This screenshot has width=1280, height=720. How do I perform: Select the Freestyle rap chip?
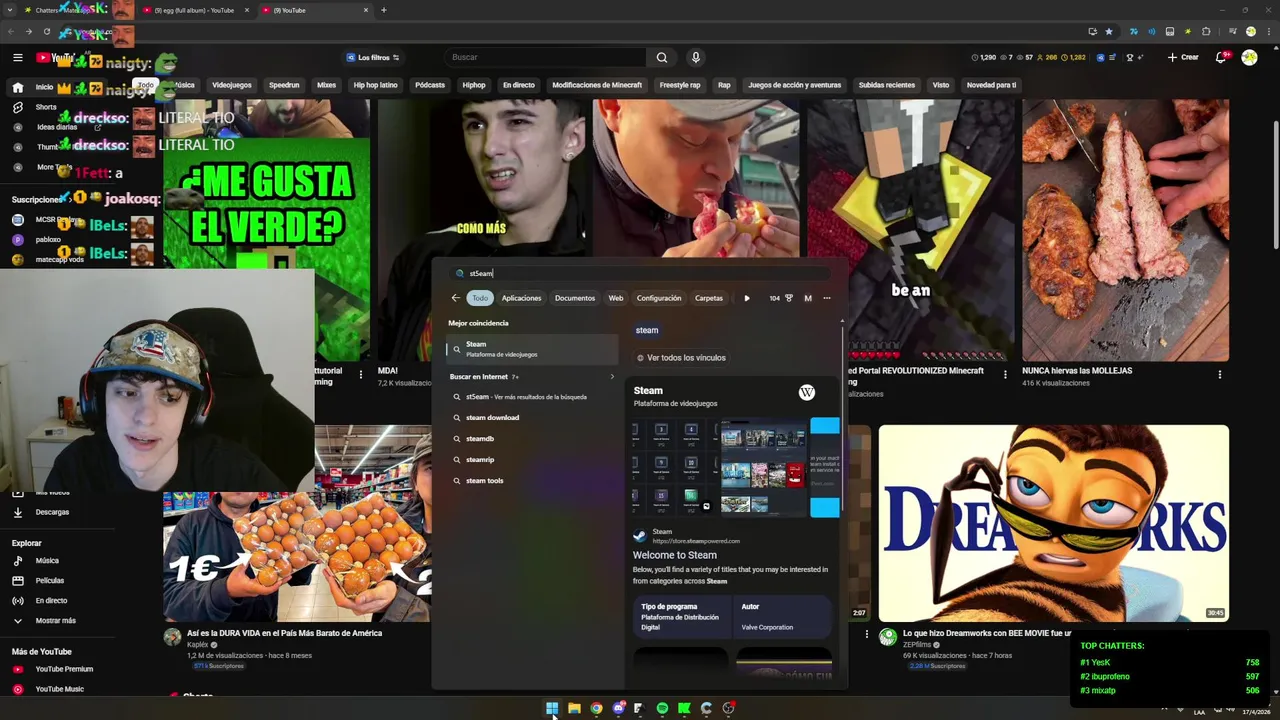click(680, 85)
